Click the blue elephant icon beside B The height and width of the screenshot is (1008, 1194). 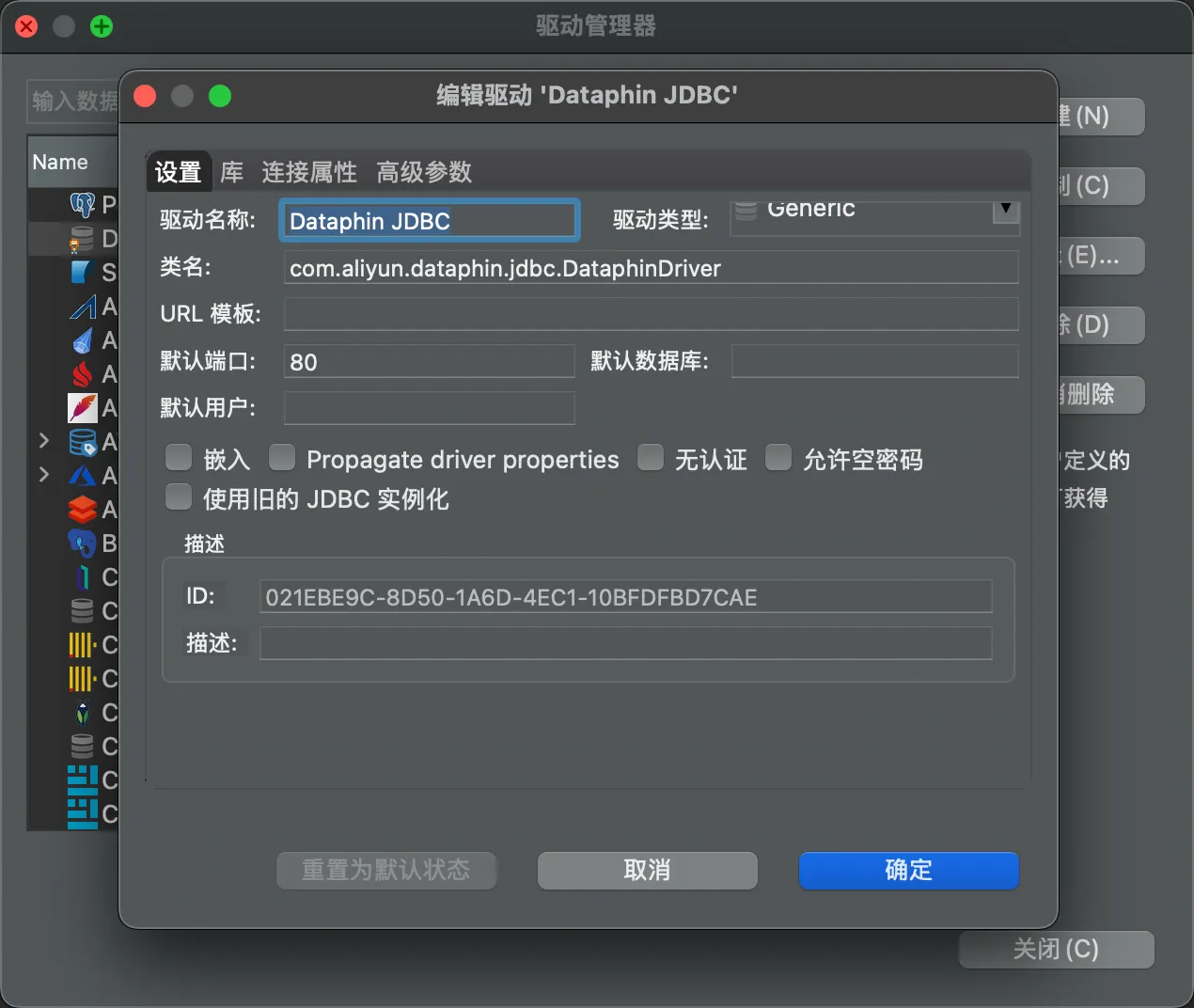tap(83, 543)
